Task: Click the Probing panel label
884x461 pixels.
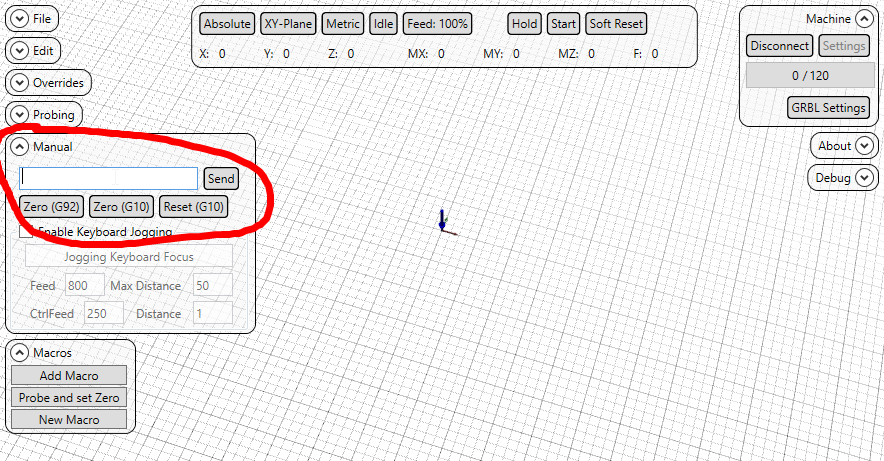Action: [54, 115]
